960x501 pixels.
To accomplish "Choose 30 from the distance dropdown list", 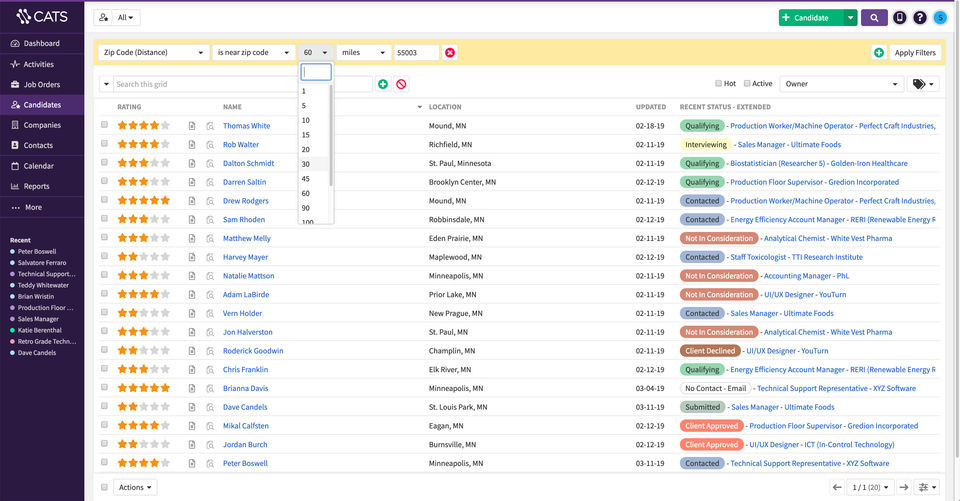I will click(306, 163).
